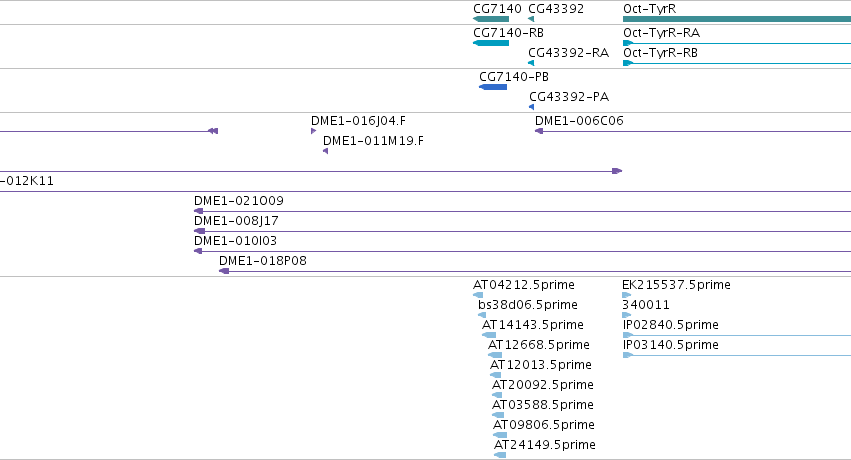Select the CG7140-RB transcript glyph
The image size is (851, 460).
point(491,43)
